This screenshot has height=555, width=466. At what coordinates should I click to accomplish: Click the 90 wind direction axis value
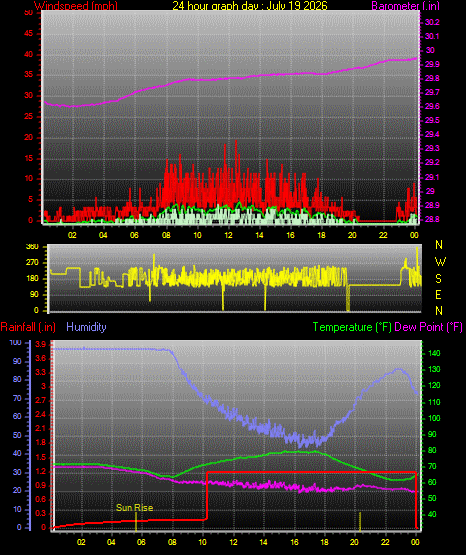[34, 294]
